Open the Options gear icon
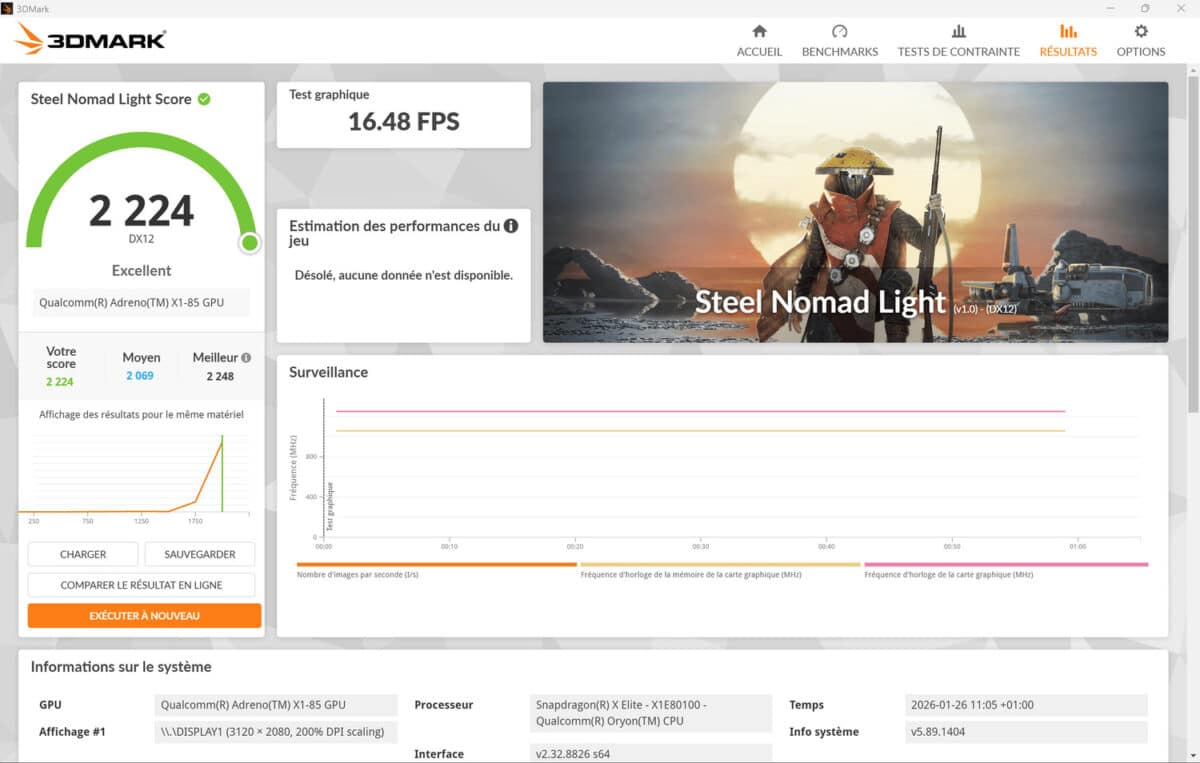This screenshot has width=1200, height=763. (1140, 31)
